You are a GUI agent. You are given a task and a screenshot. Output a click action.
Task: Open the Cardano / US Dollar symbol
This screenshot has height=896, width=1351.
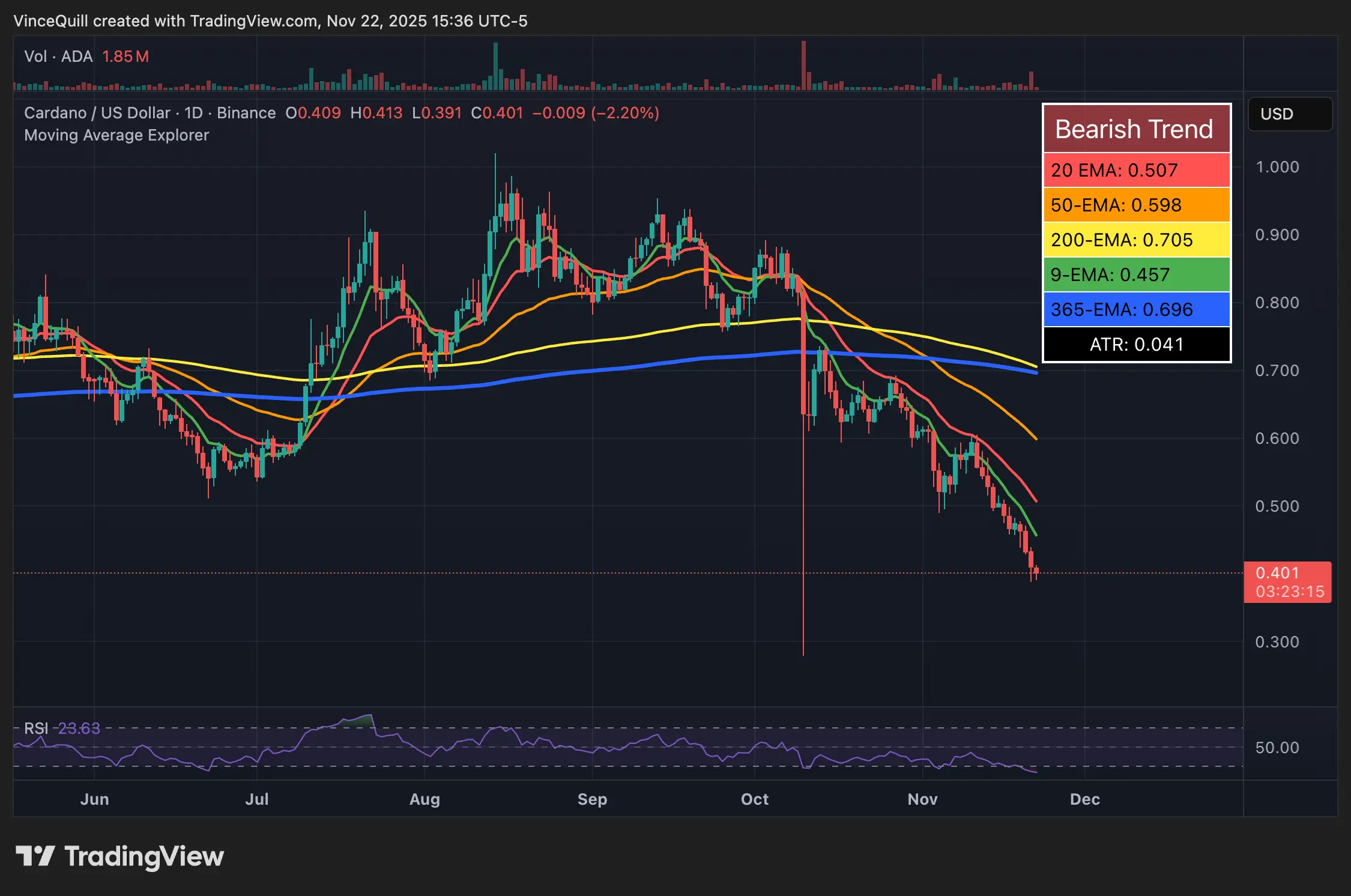coord(96,113)
